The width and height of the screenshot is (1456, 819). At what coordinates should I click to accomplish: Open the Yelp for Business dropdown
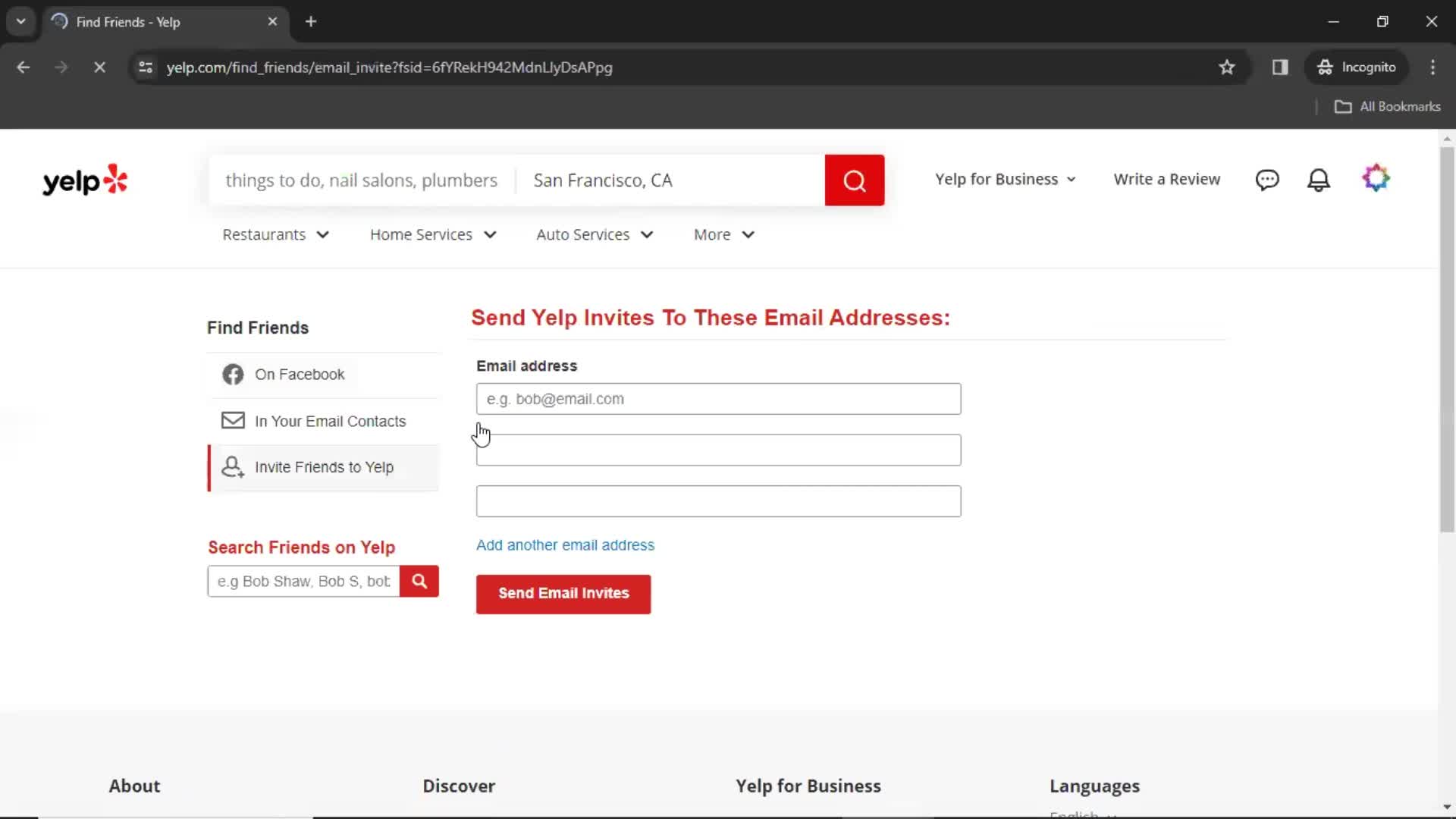(x=1006, y=180)
